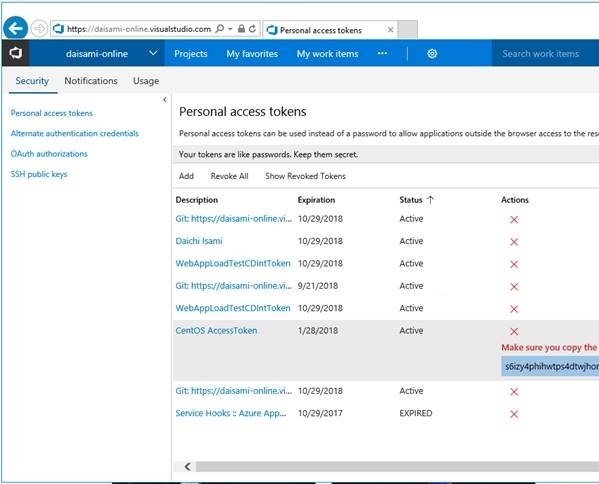Click Show Revoked Tokens

pos(305,176)
